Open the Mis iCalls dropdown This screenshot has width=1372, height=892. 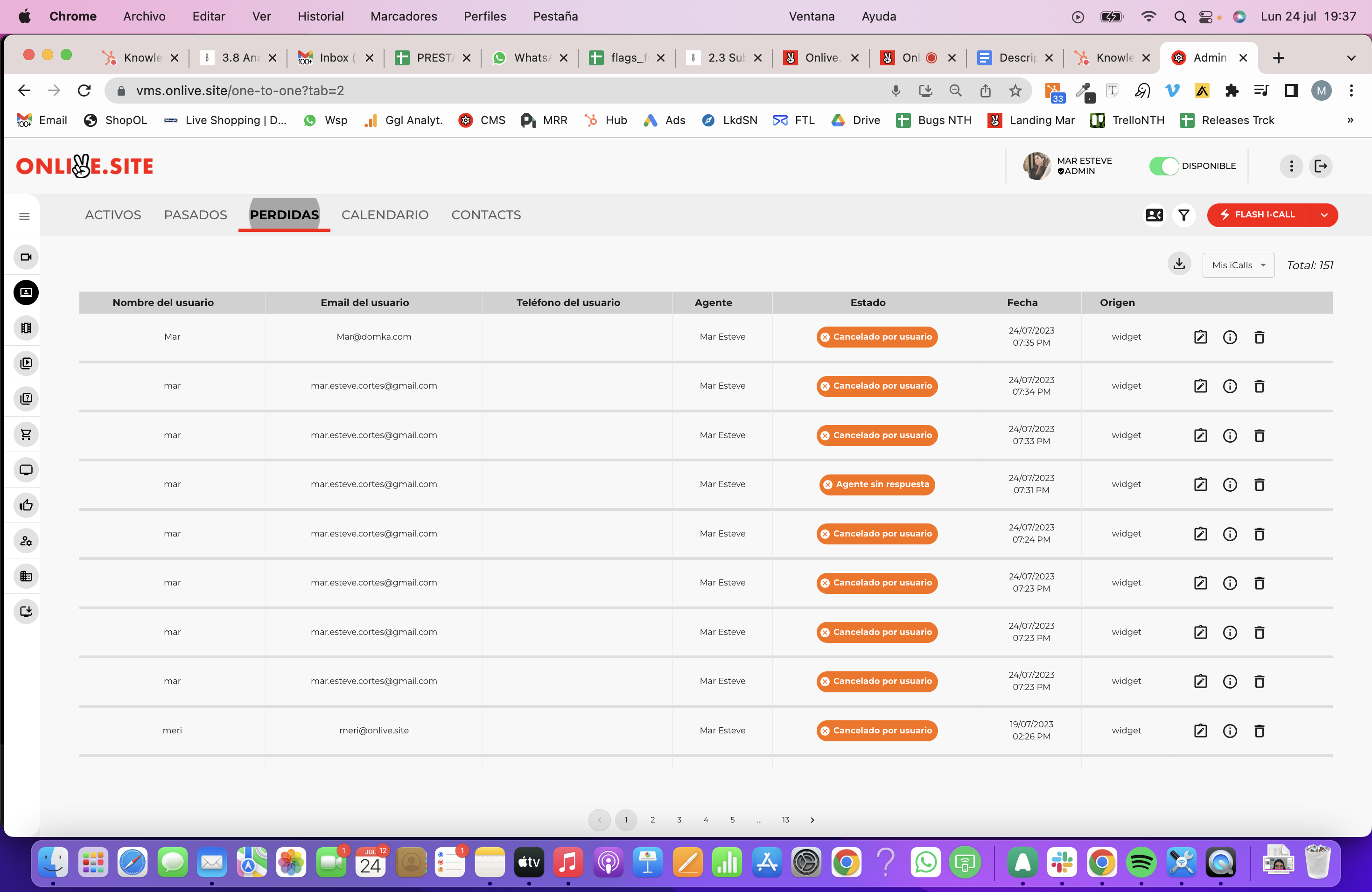click(x=1238, y=265)
